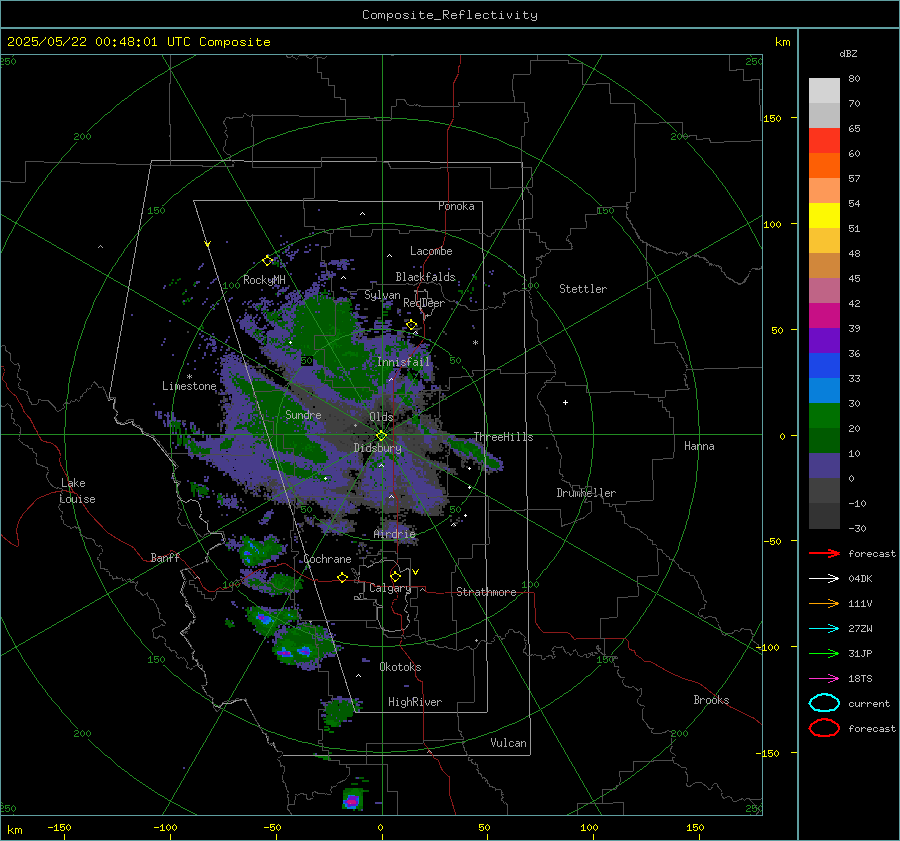Click the Limestone label
Viewport: 900px width, 841px height.
189,386
